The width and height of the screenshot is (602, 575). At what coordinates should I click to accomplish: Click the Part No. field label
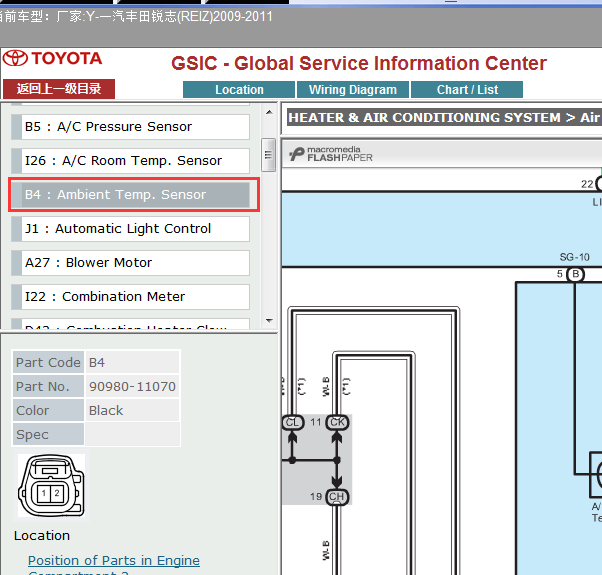(x=48, y=386)
